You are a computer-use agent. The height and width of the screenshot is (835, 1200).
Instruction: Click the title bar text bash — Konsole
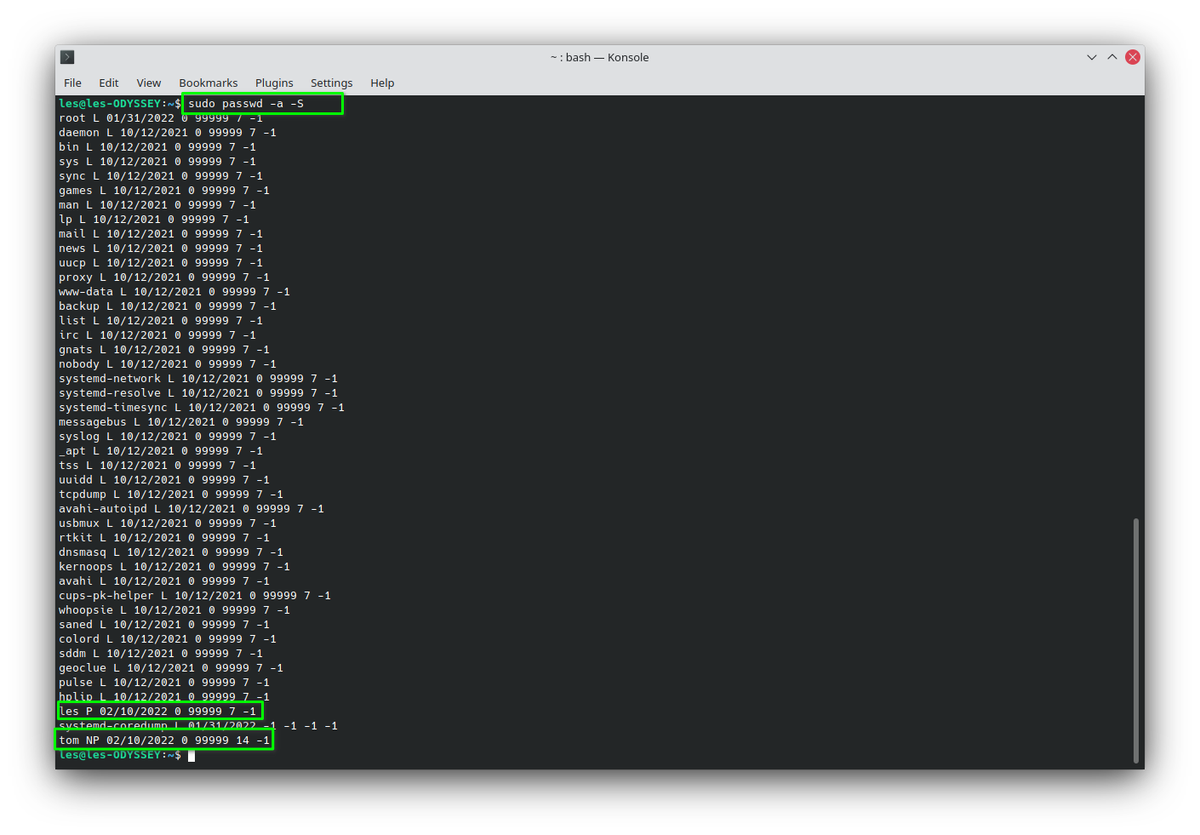click(x=599, y=57)
